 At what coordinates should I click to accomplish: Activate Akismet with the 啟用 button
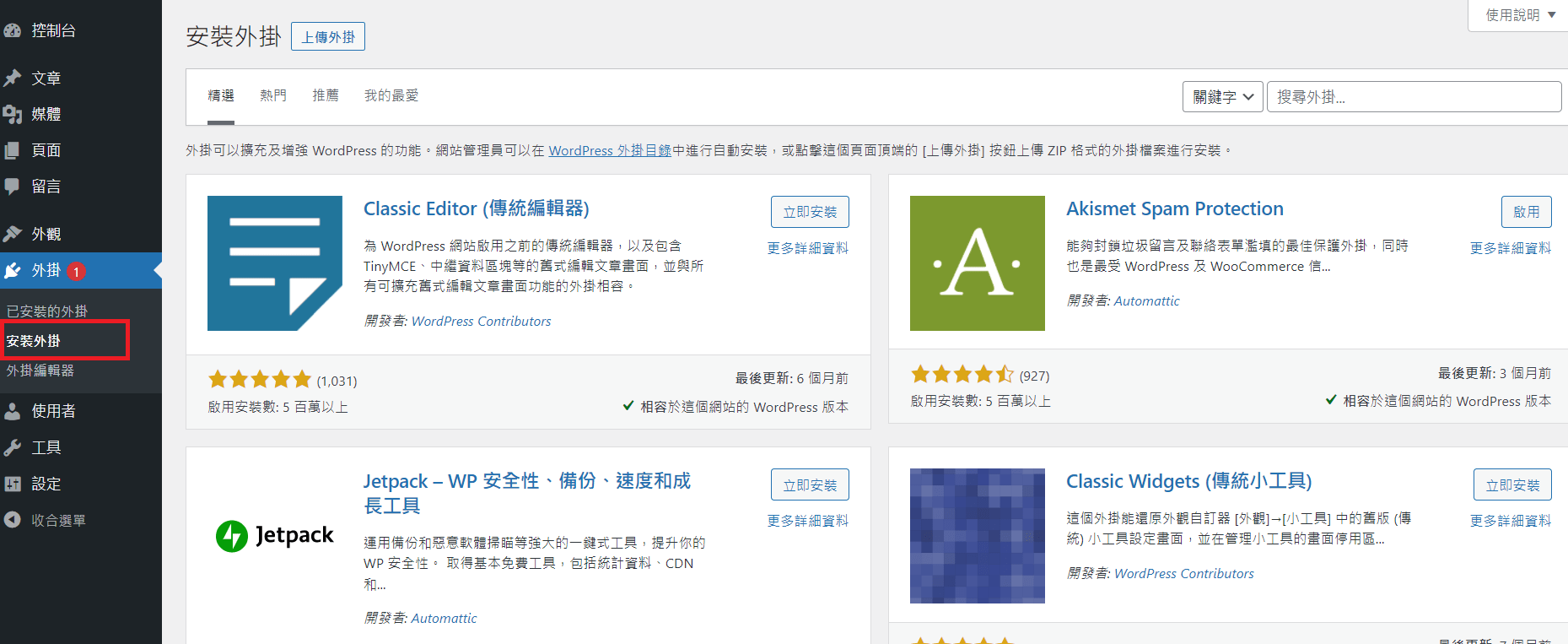click(1527, 212)
